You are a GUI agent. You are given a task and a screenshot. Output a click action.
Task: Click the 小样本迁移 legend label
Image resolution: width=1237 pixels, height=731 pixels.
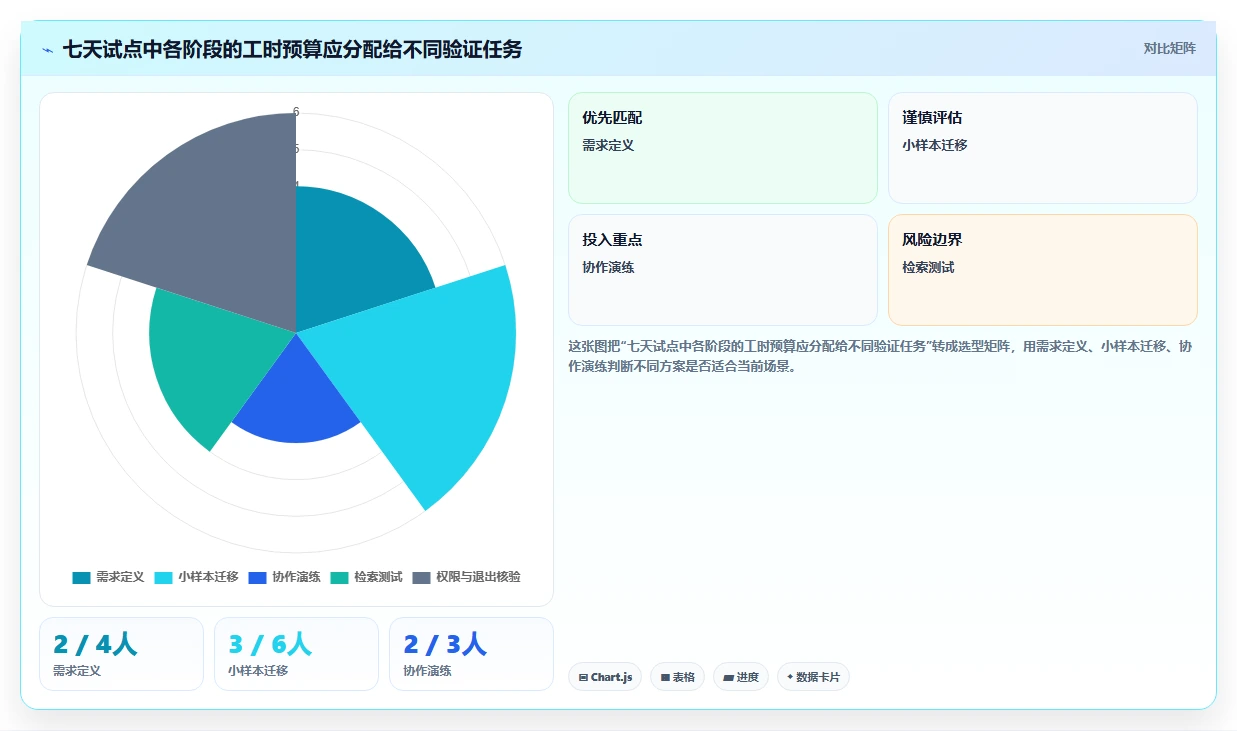click(208, 577)
